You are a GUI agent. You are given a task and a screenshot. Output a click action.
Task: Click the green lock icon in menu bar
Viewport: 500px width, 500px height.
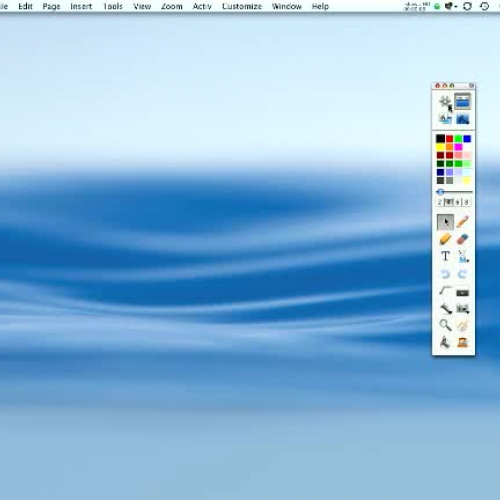[x=437, y=6]
